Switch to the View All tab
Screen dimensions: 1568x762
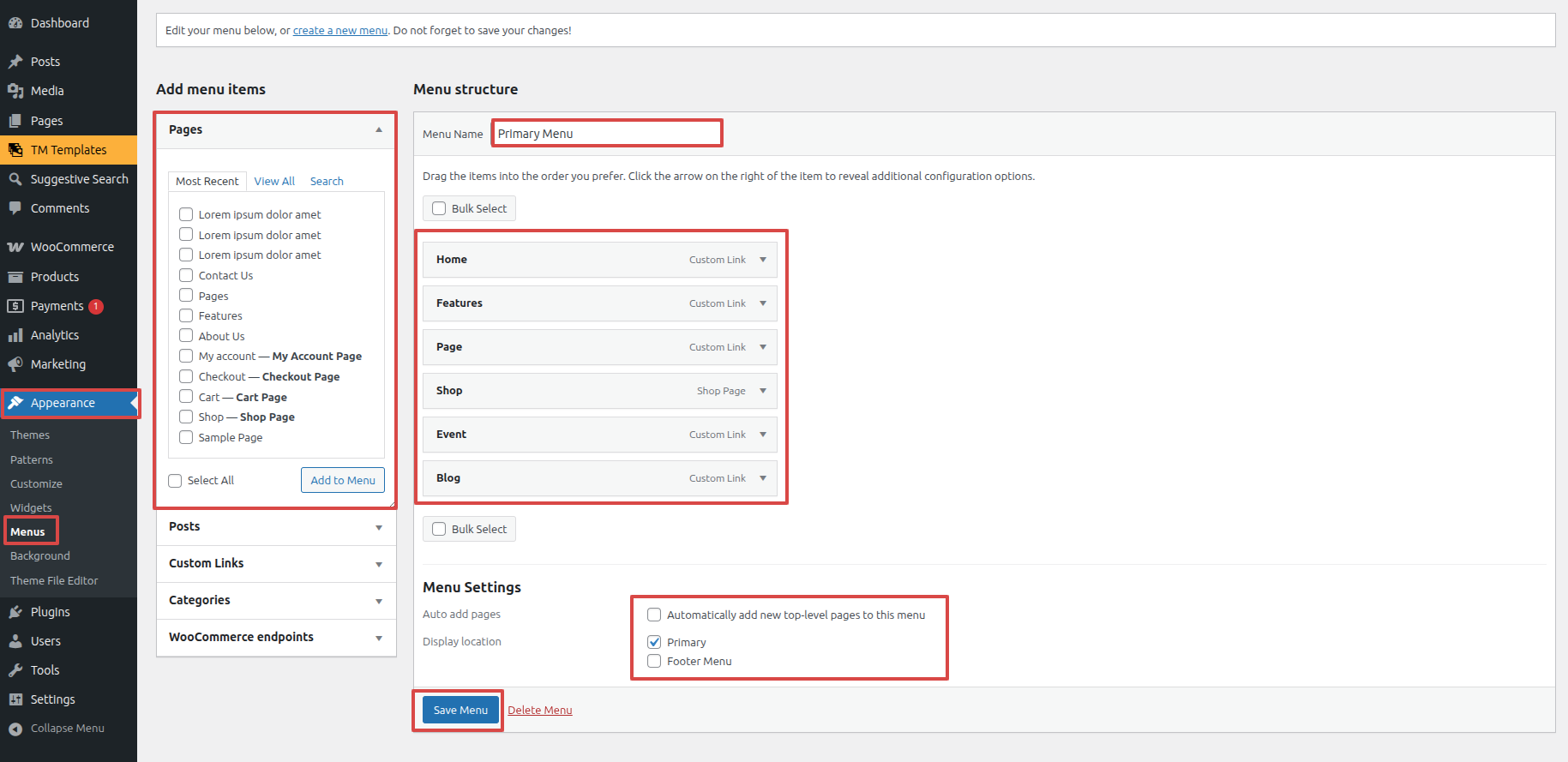(274, 182)
